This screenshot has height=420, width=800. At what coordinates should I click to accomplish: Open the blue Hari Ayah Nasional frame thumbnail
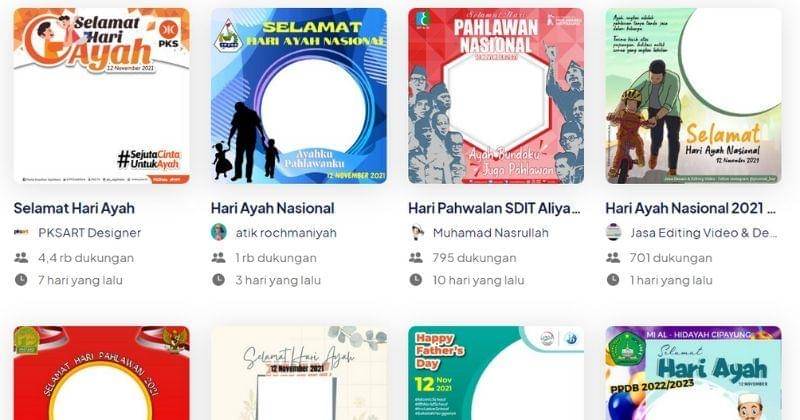click(x=299, y=96)
